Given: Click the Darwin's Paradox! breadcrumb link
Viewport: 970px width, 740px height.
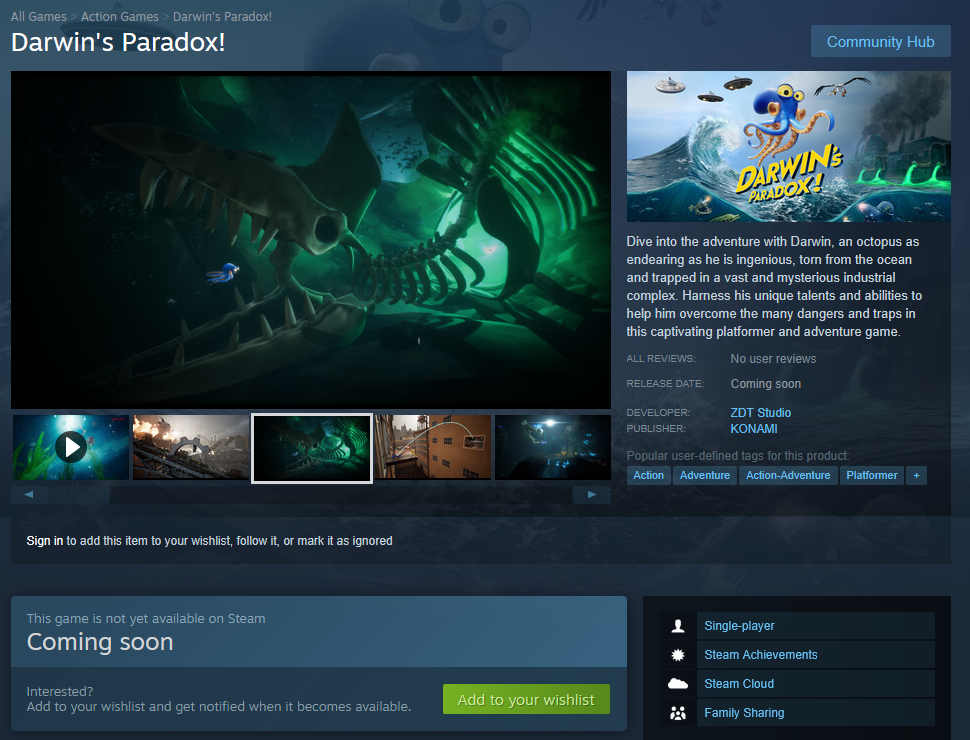Looking at the screenshot, I should click(222, 17).
